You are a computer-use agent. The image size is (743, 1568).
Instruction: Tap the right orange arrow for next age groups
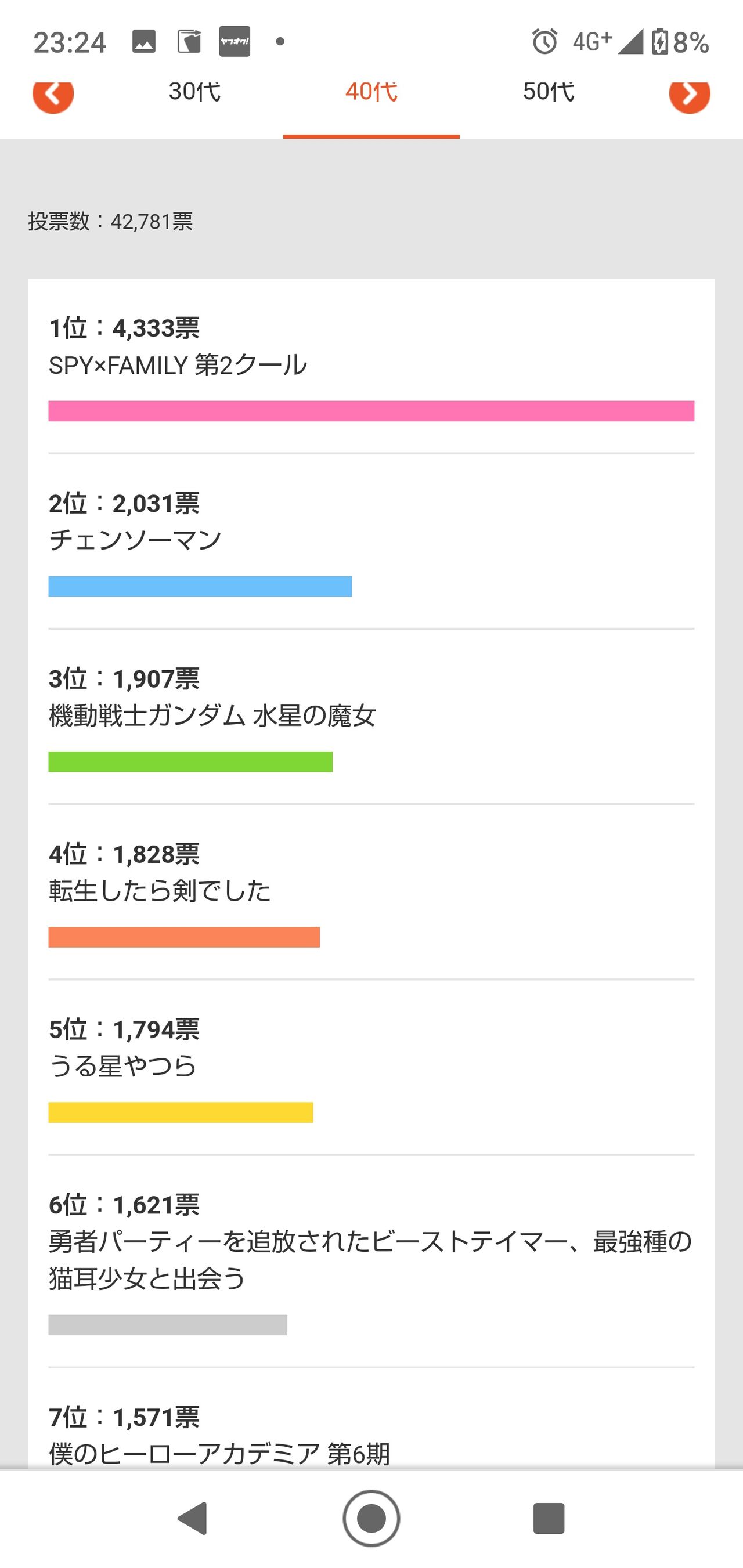[690, 96]
